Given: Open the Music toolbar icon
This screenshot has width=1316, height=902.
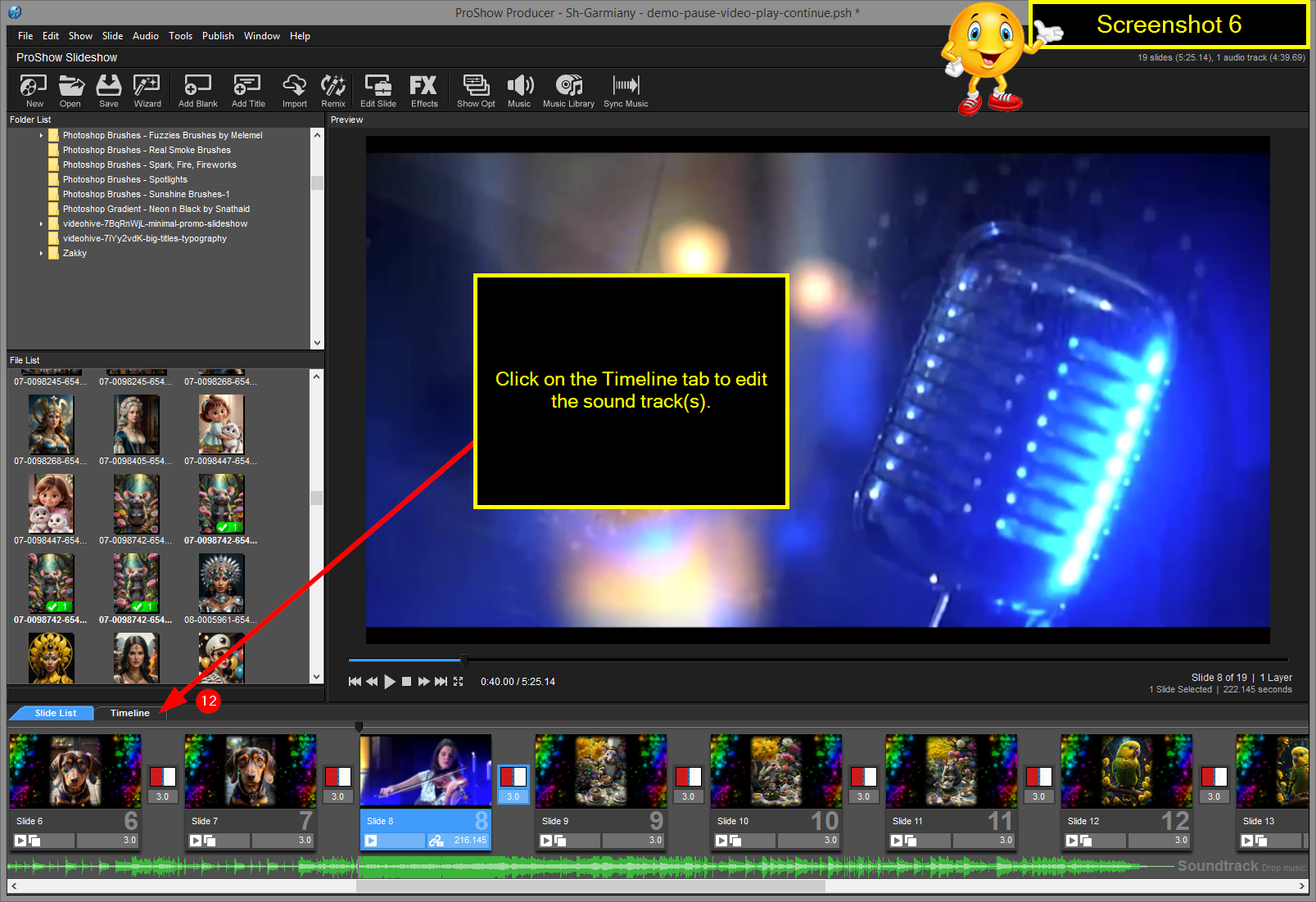Looking at the screenshot, I should click(519, 90).
